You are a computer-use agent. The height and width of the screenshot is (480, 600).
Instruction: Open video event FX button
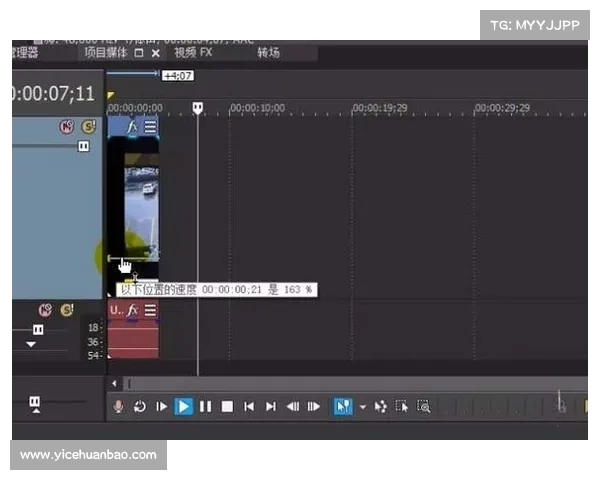pyautogui.click(x=132, y=126)
